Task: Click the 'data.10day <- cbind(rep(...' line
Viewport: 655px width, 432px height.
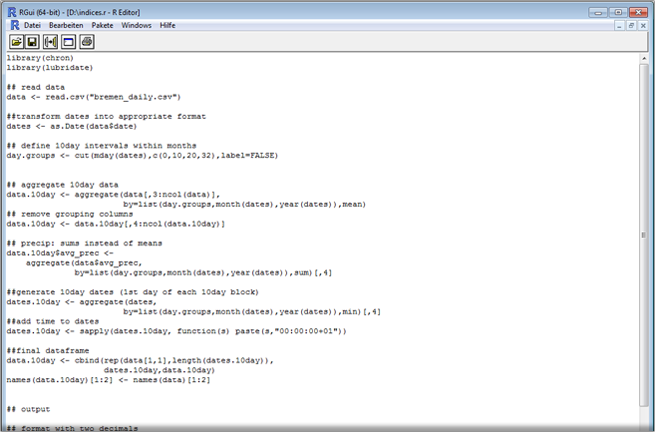Action: pyautogui.click(x=140, y=360)
